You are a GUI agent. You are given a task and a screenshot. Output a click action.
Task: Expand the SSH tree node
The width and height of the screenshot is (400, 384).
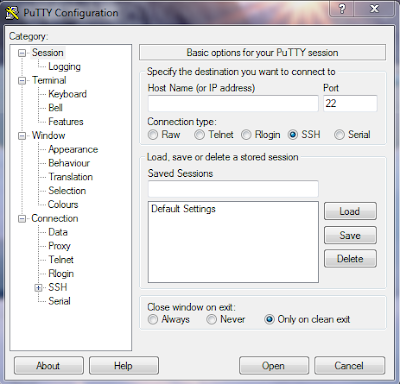[39, 288]
